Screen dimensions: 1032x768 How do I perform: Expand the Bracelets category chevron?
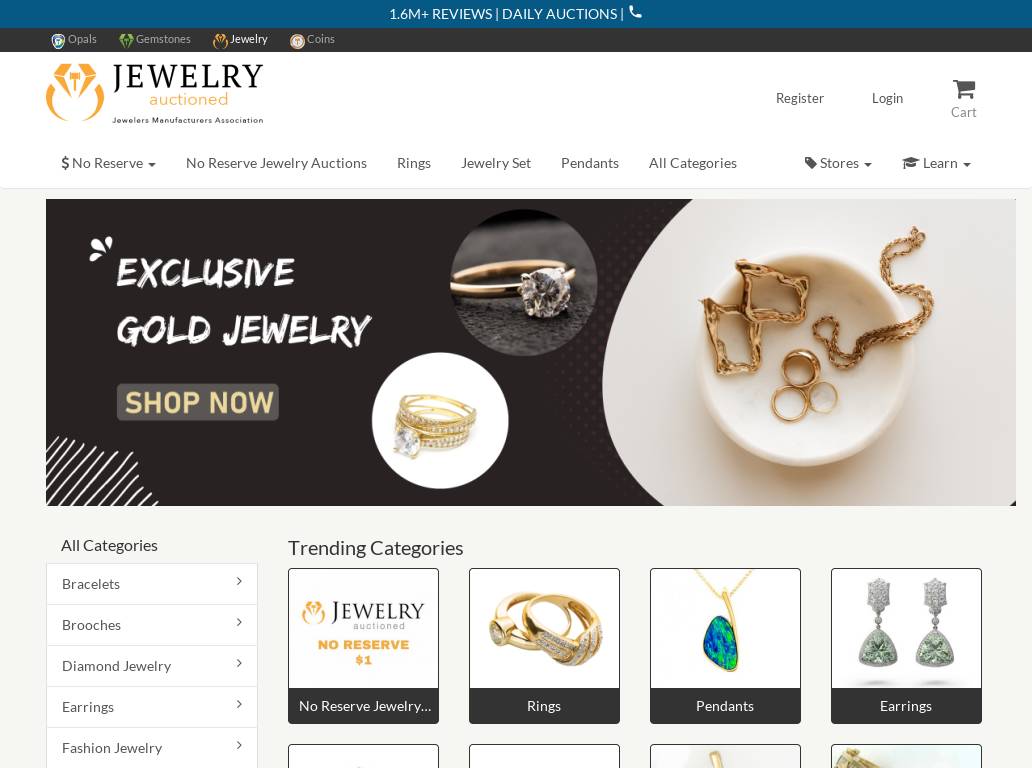[x=239, y=581]
